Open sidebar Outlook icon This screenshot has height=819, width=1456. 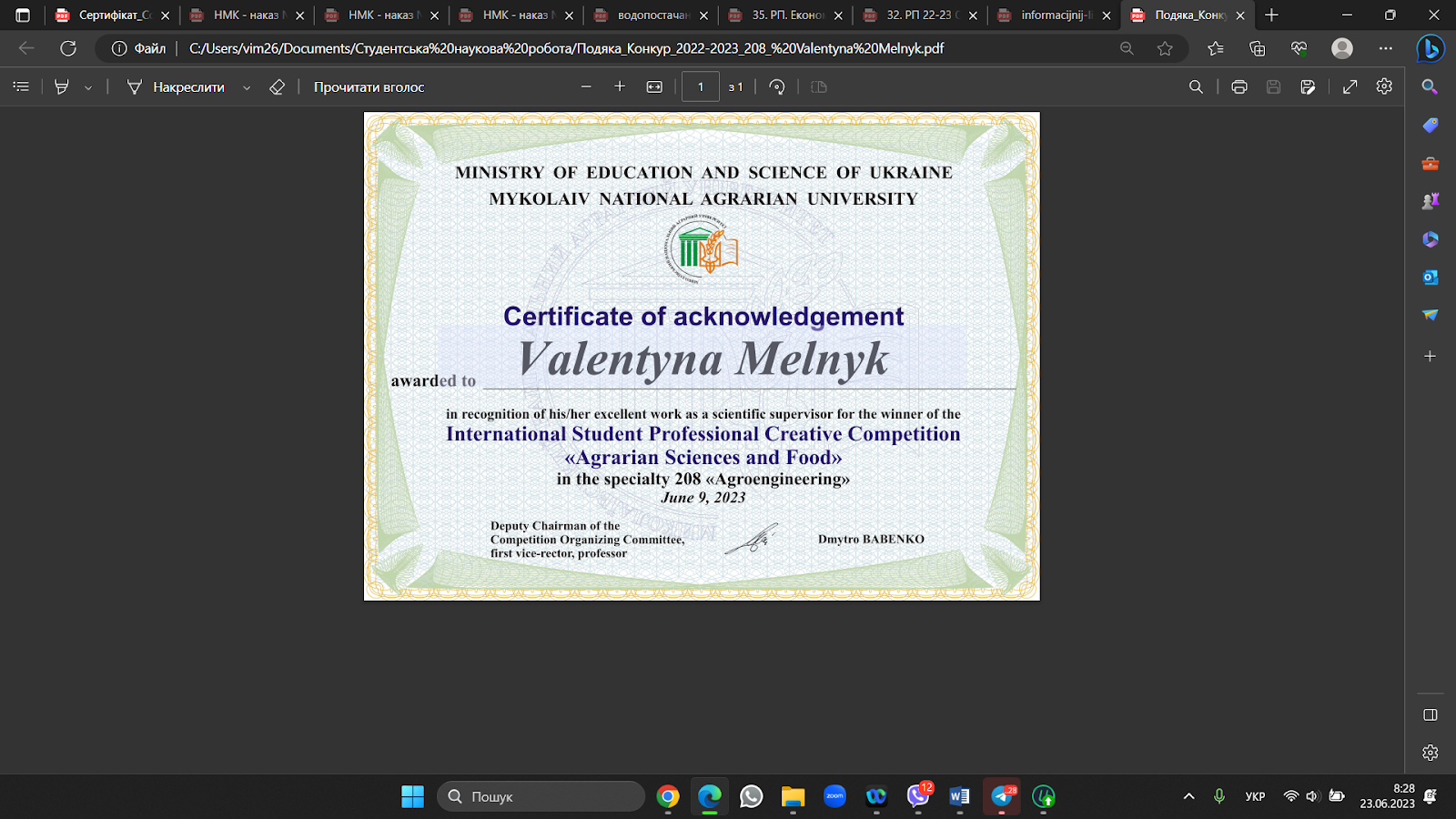(x=1431, y=277)
